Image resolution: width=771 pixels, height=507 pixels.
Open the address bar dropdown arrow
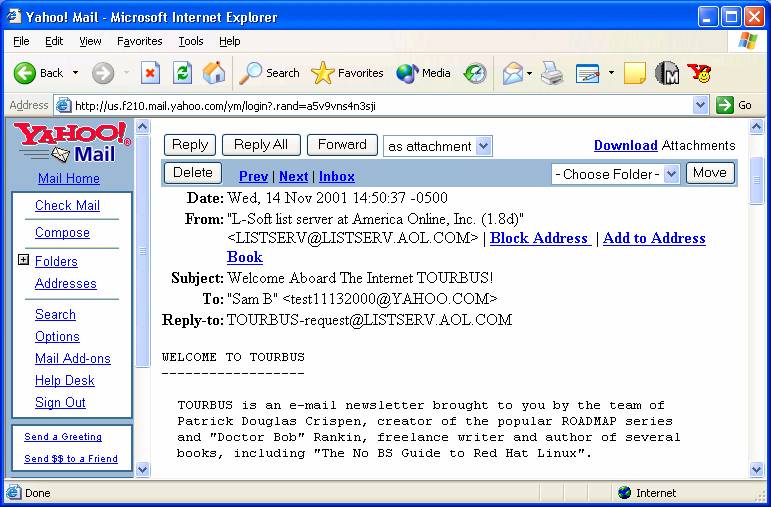click(700, 105)
